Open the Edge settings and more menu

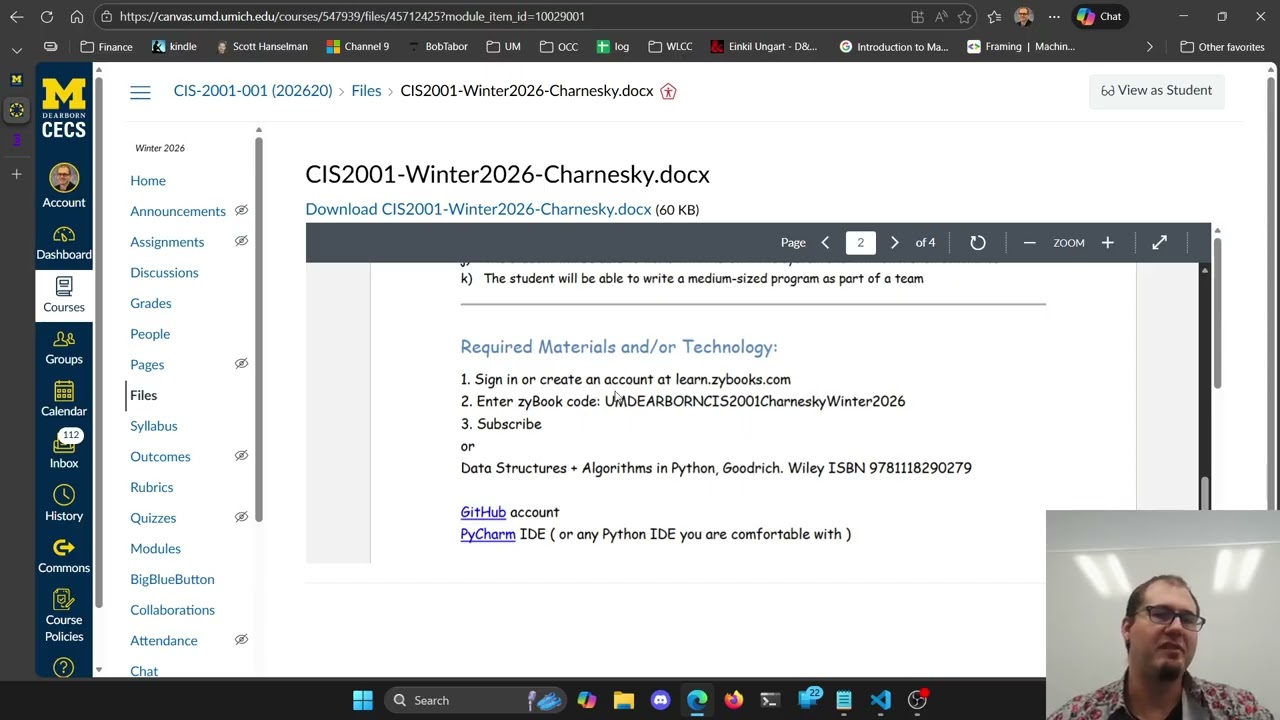point(1054,16)
